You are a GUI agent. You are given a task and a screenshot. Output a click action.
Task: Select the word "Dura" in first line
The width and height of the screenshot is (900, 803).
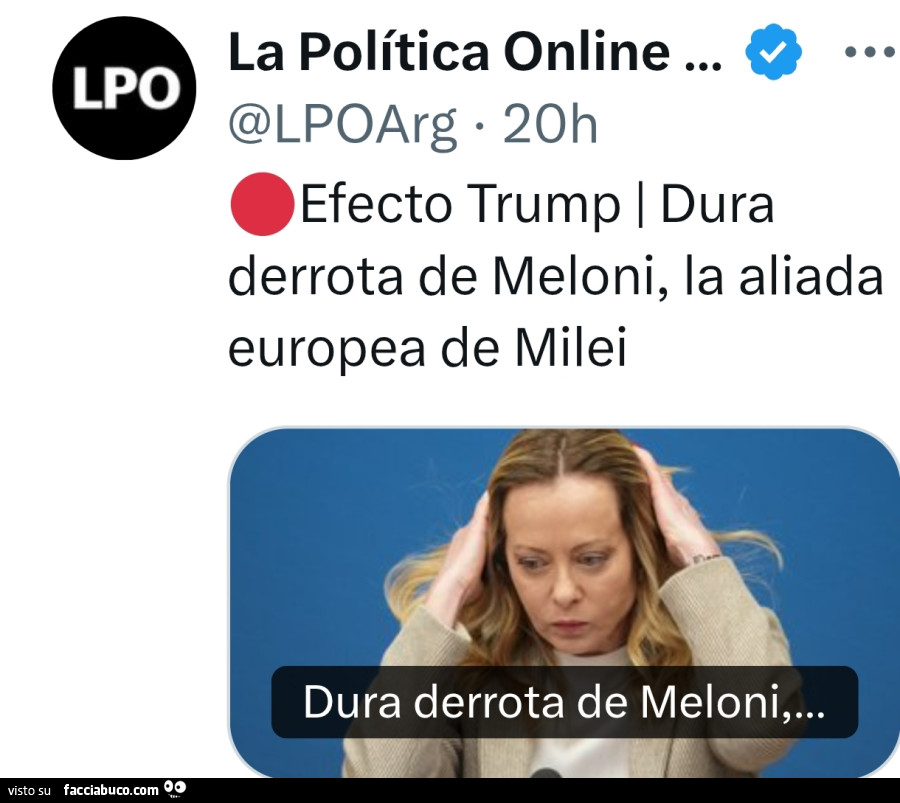(x=717, y=204)
